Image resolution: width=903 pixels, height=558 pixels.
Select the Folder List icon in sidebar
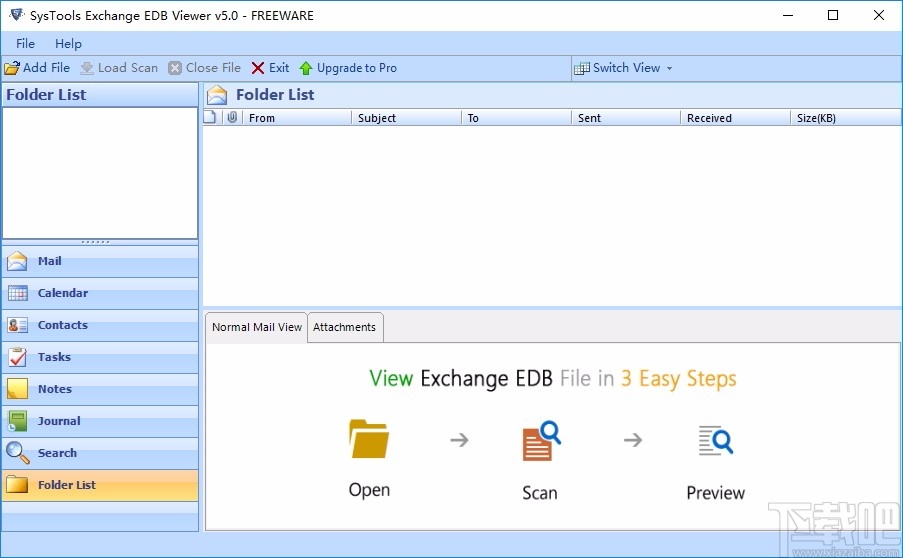(17, 485)
